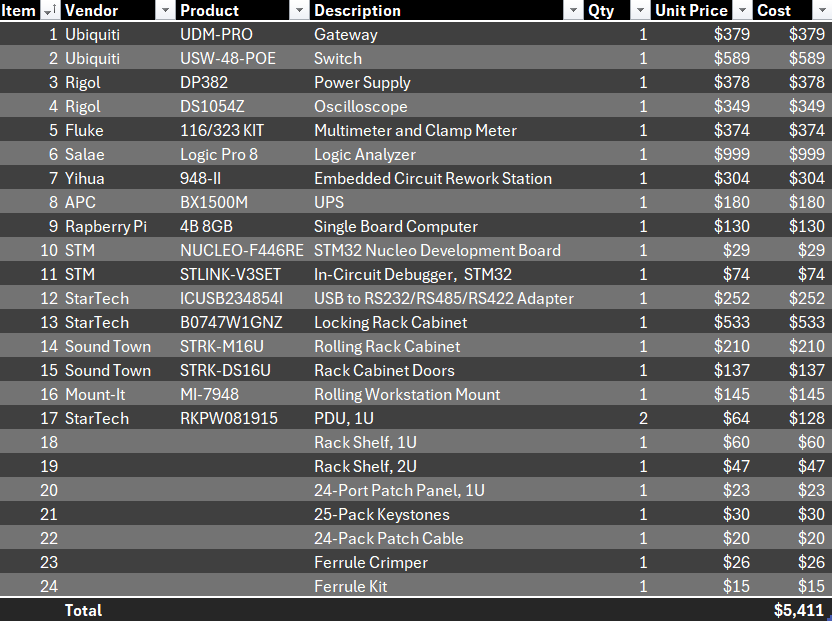This screenshot has height=621, width=832.
Task: Click the $128 cost cell
Action: pyautogui.click(x=792, y=419)
